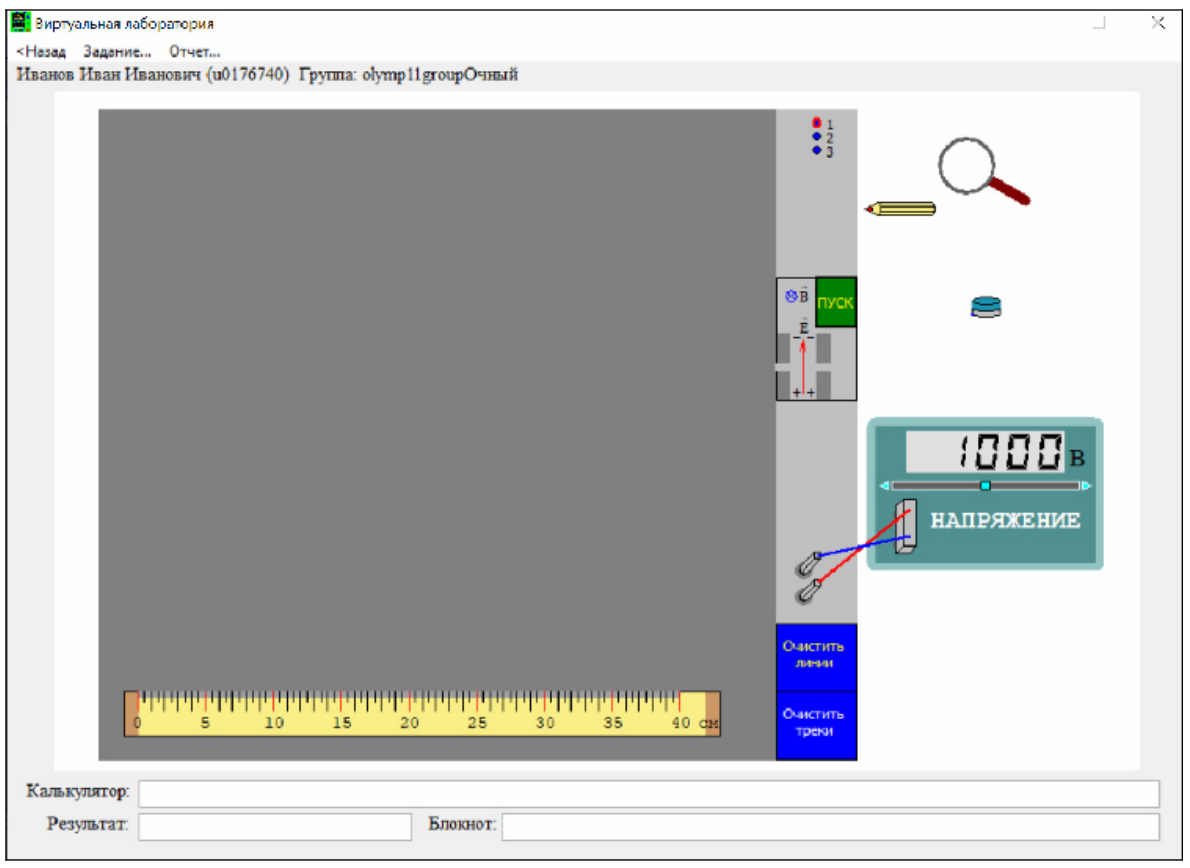Click the Очистить треки button
This screenshot has width=1190, height=868.
pos(816,725)
